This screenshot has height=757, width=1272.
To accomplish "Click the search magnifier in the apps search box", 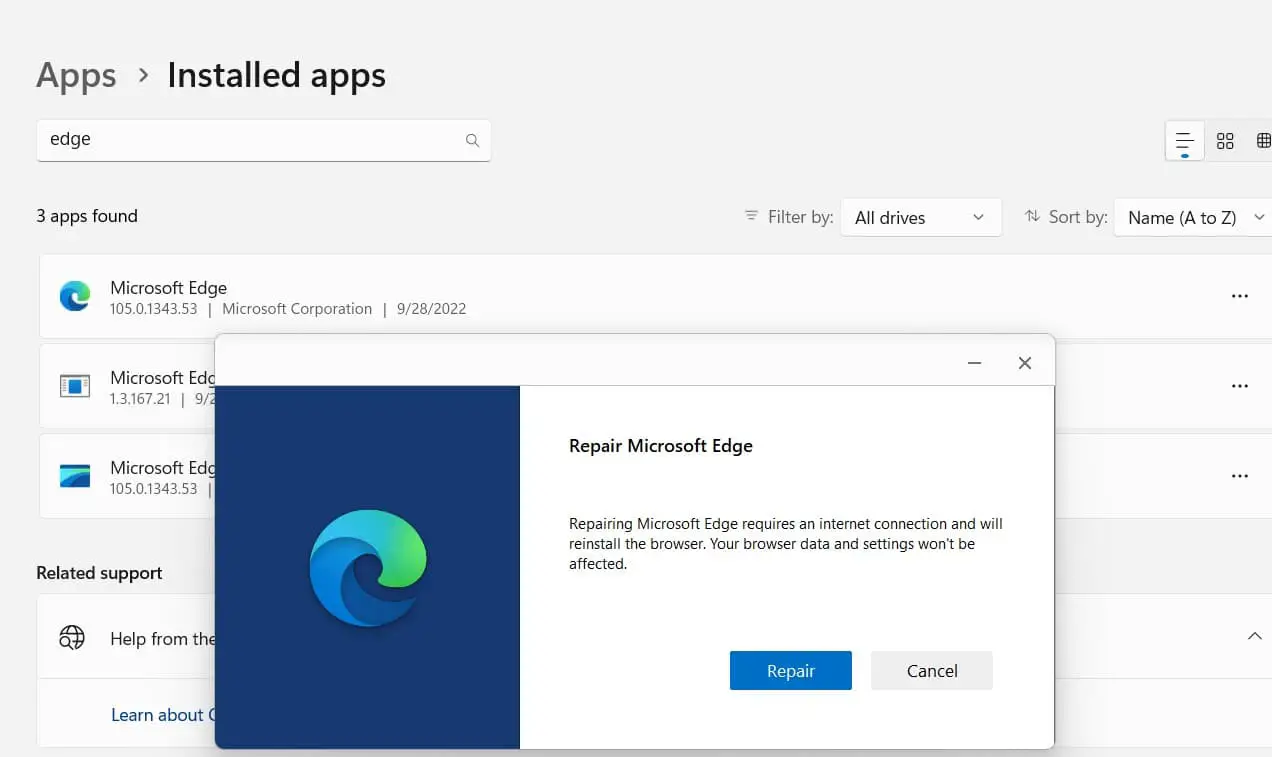I will (472, 140).
